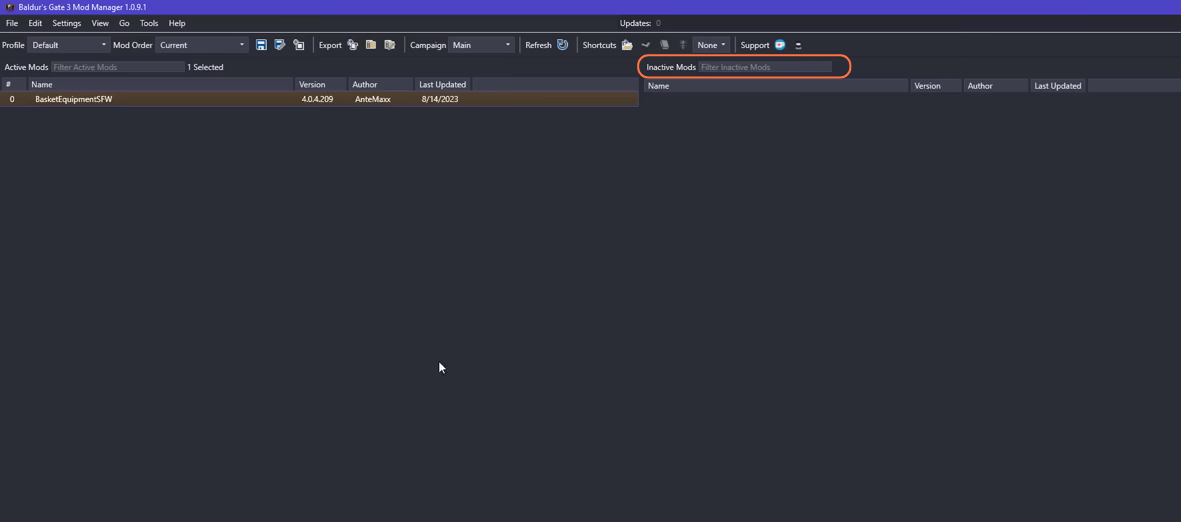Image resolution: width=1181 pixels, height=522 pixels.
Task: Click index 0 of BasketEquipmentSFW row
Action: click(x=11, y=99)
